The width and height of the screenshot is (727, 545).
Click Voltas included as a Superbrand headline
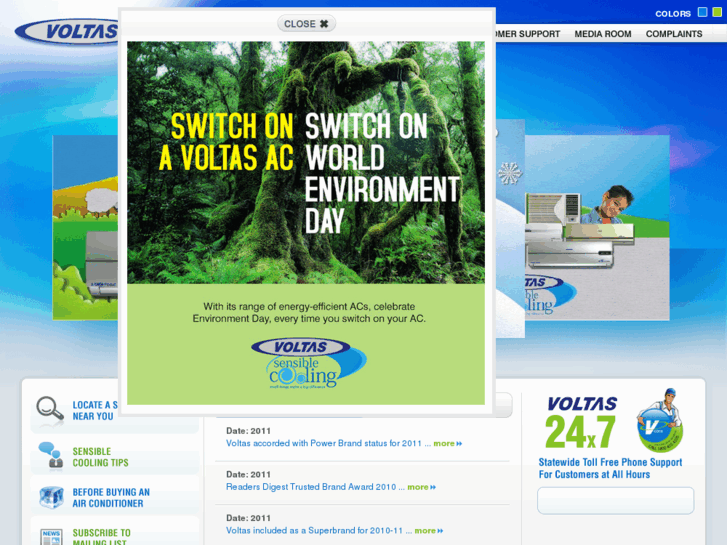(x=314, y=531)
